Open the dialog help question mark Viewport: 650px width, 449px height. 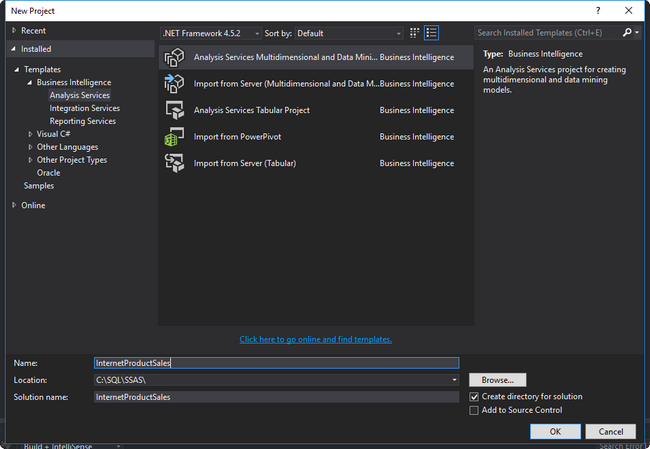click(x=598, y=11)
